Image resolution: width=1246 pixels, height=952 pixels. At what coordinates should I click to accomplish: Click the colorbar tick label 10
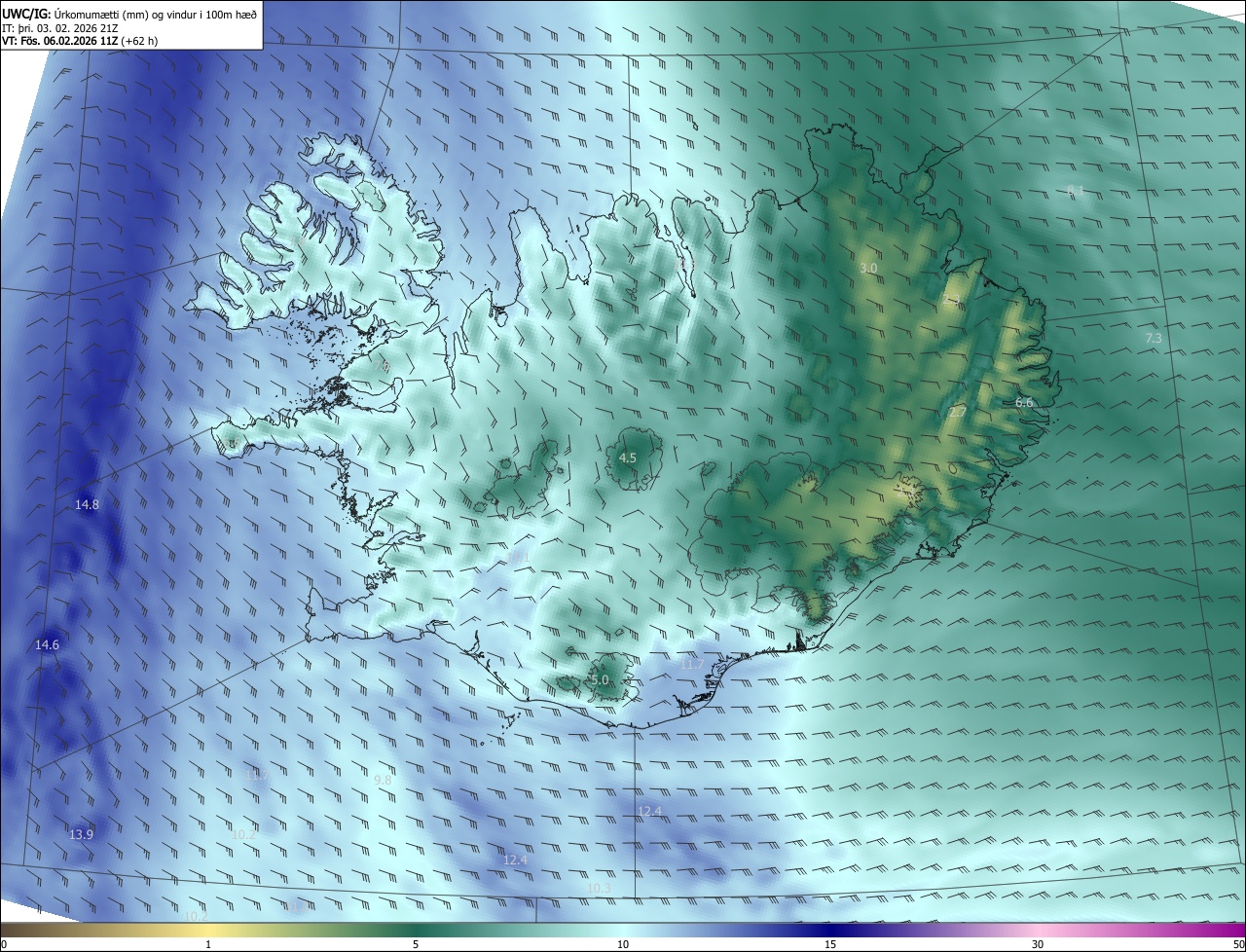[623, 944]
